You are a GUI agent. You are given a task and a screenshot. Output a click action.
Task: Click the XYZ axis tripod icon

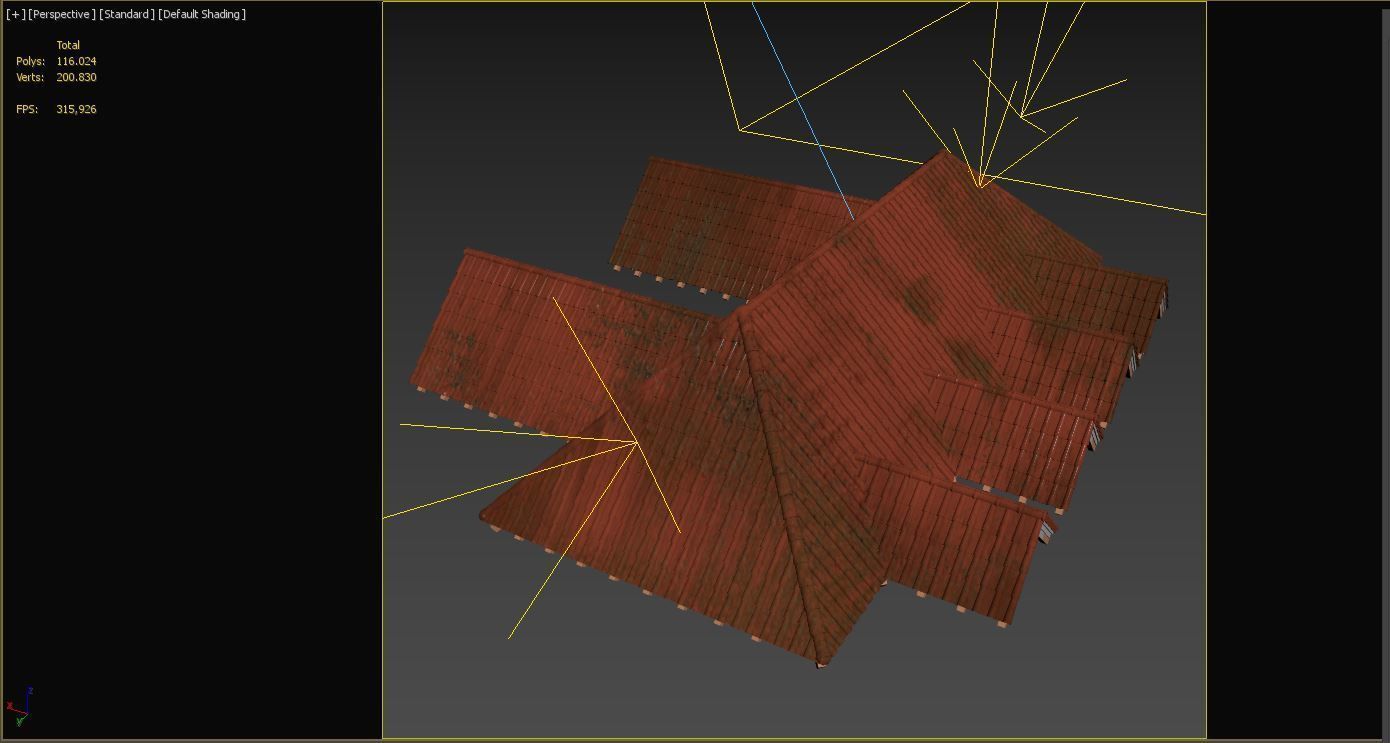pyautogui.click(x=20, y=707)
